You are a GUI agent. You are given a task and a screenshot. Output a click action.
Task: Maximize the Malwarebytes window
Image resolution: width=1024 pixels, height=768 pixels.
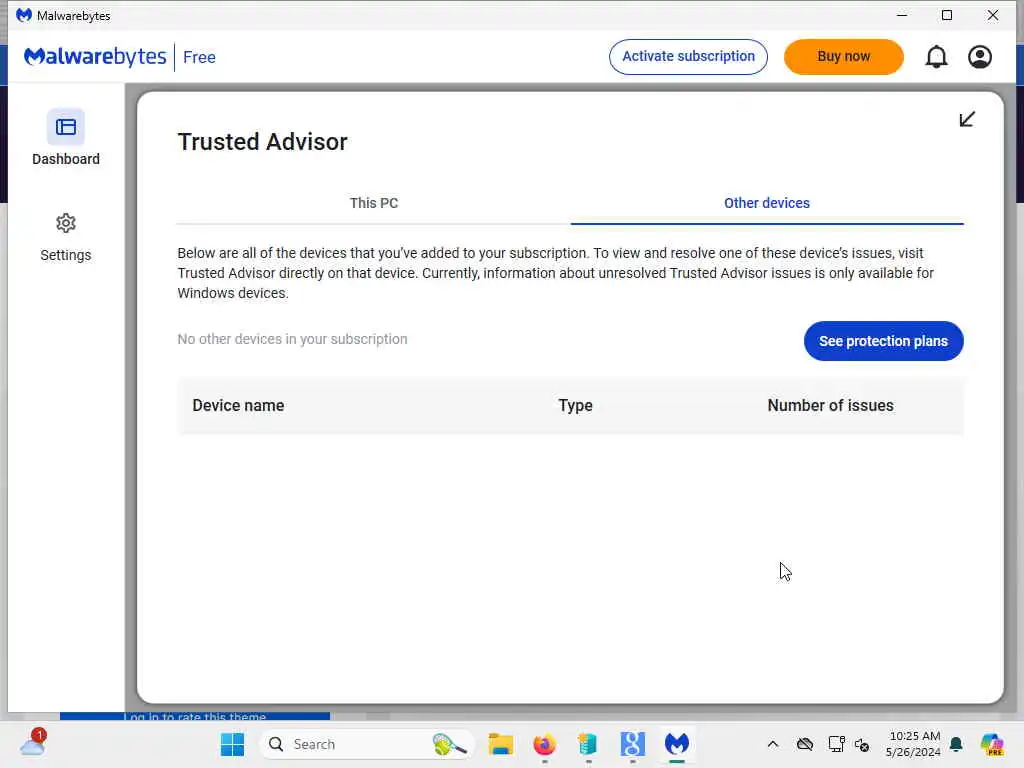pos(947,15)
